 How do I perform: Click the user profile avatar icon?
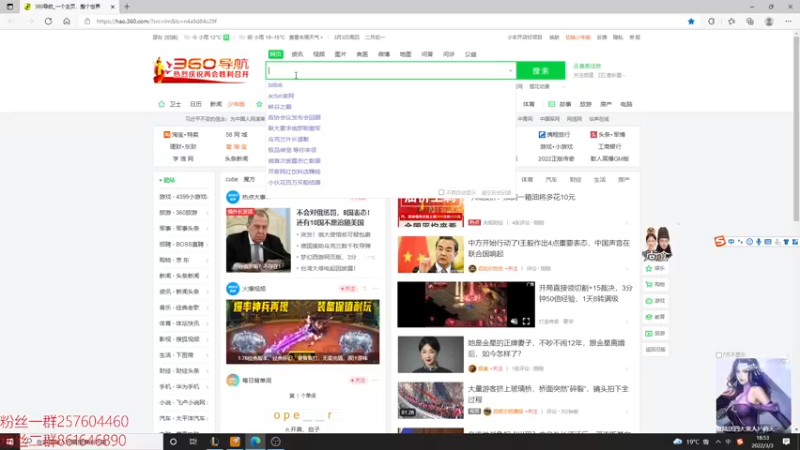pyautogui.click(x=769, y=21)
